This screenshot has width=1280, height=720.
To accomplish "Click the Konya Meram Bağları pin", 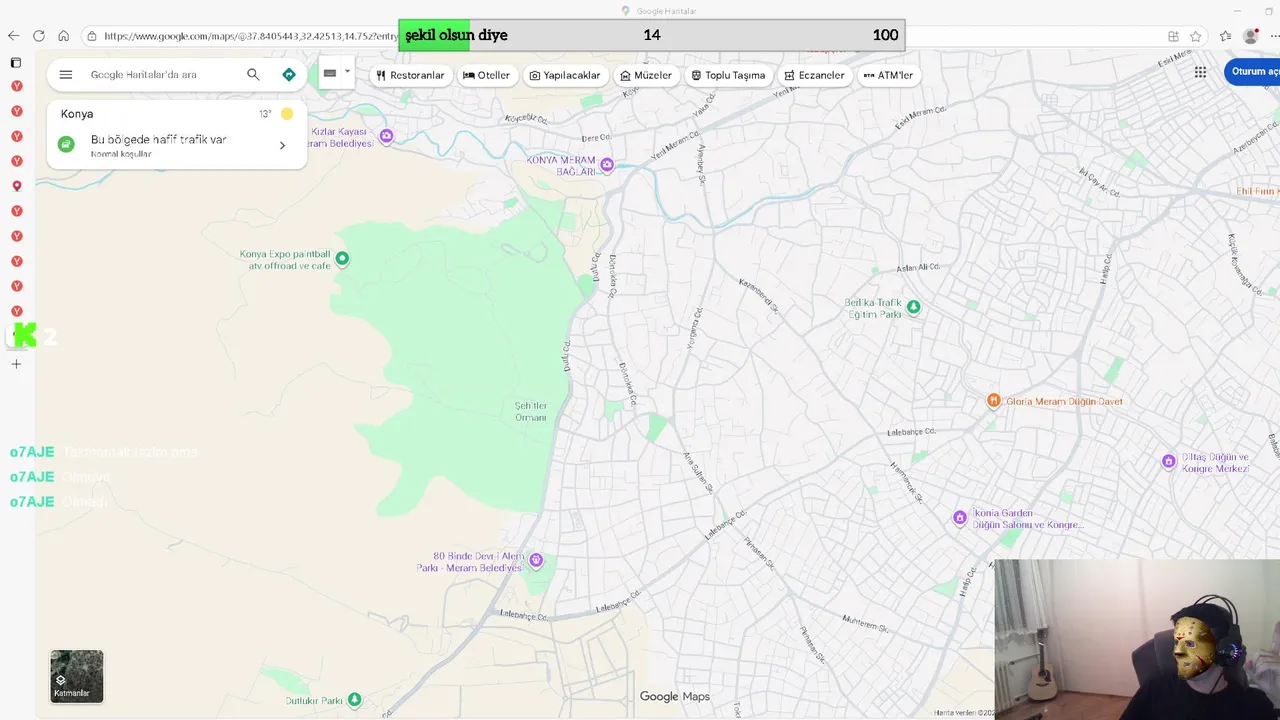I will tap(607, 165).
